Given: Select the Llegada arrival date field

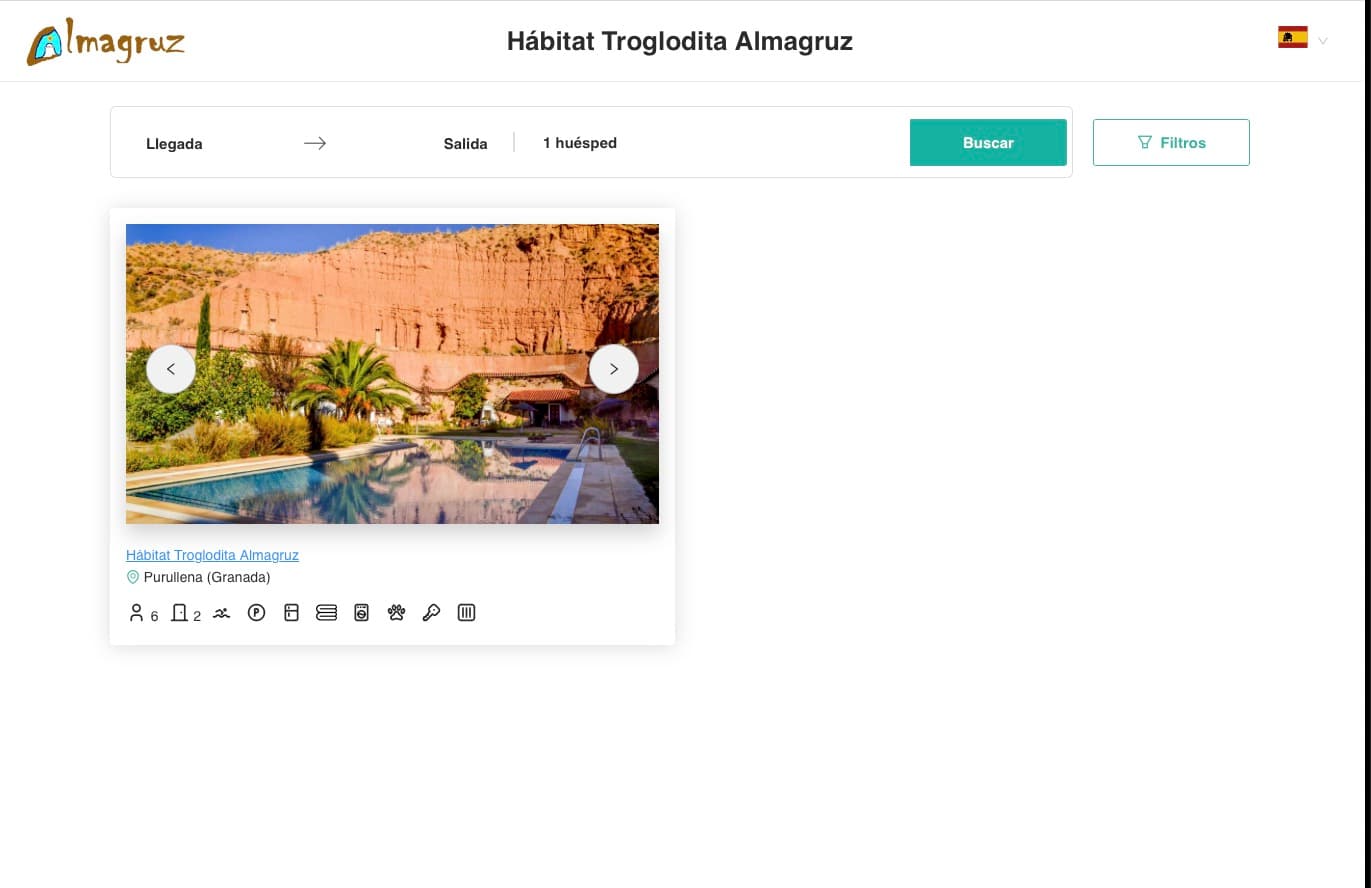Looking at the screenshot, I should coord(175,143).
